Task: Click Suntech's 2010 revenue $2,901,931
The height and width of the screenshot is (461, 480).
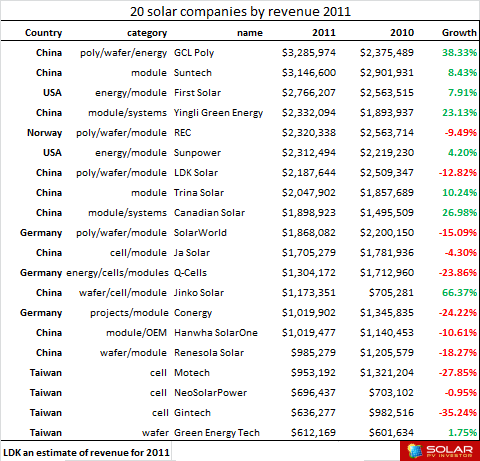Action: click(387, 73)
